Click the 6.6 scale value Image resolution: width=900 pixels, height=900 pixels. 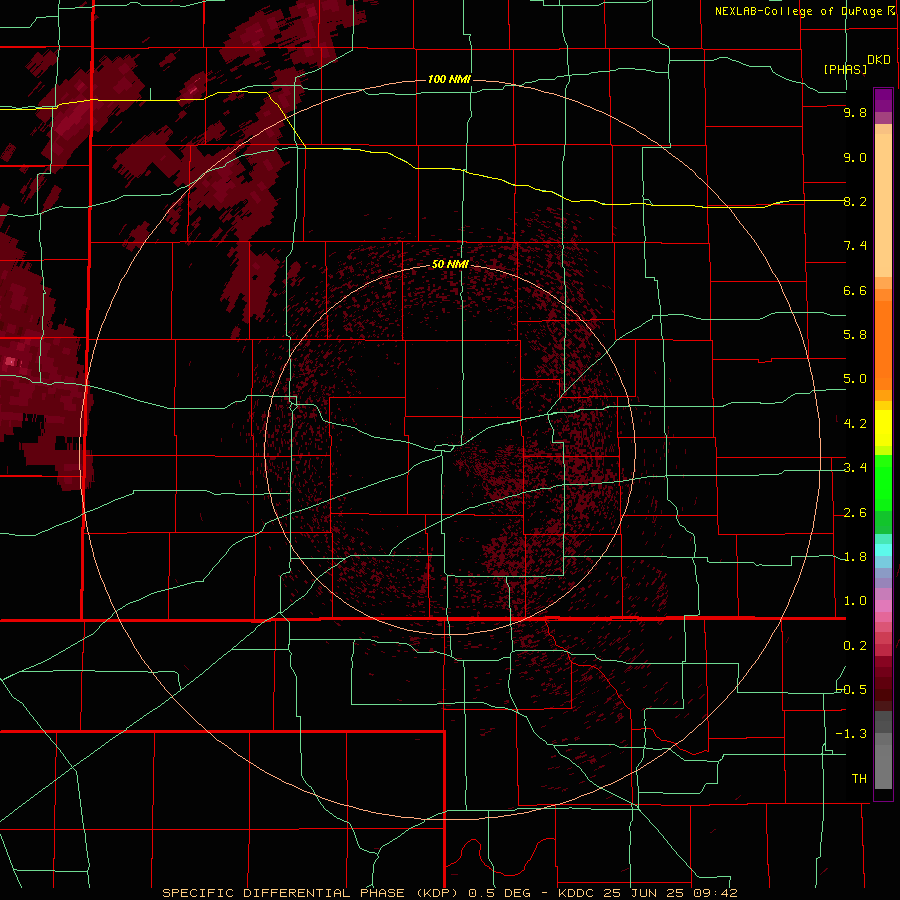pos(855,290)
